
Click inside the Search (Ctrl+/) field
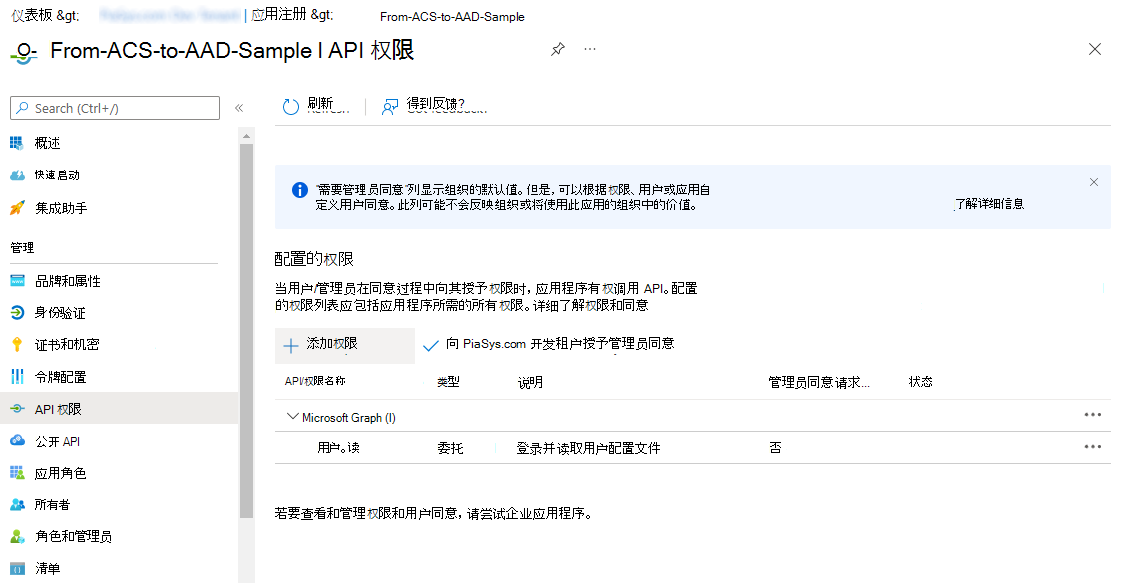pos(115,107)
